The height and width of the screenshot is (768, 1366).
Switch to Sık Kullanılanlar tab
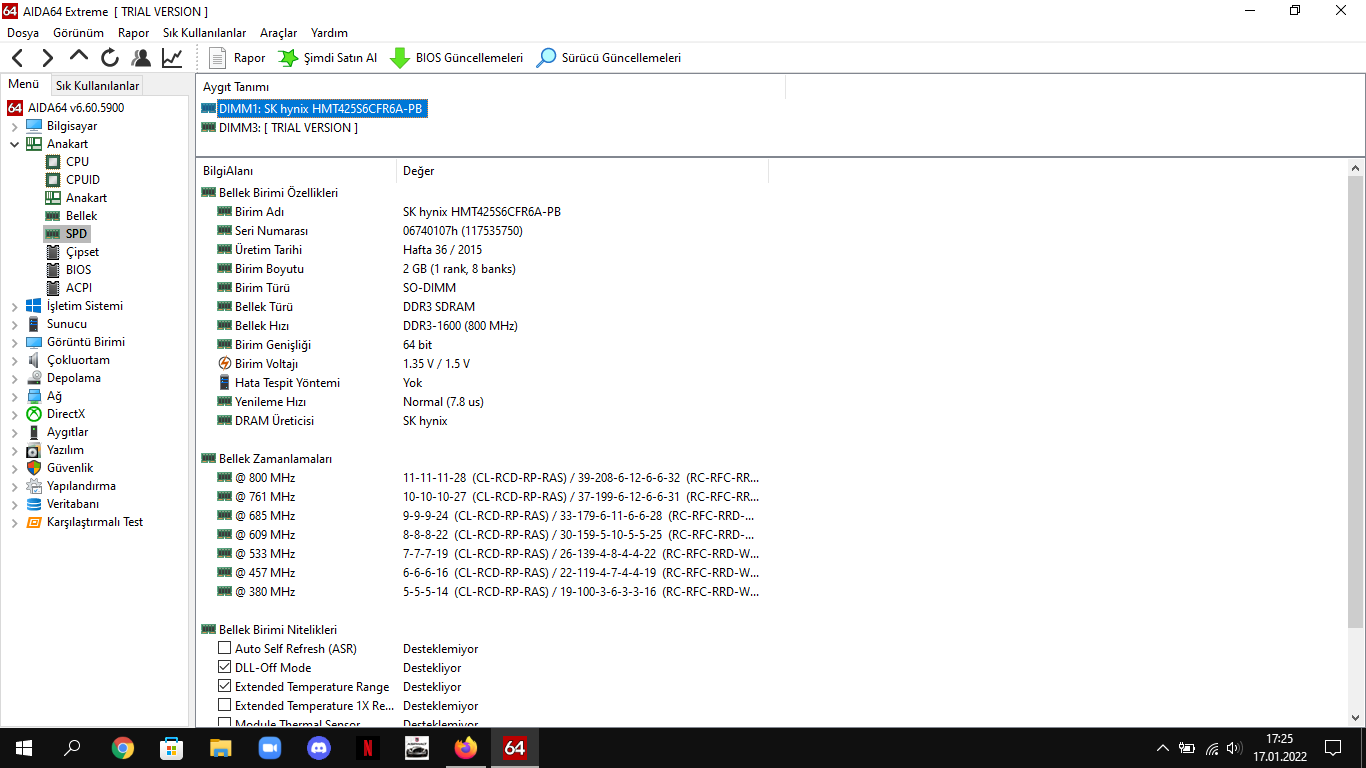pos(97,86)
